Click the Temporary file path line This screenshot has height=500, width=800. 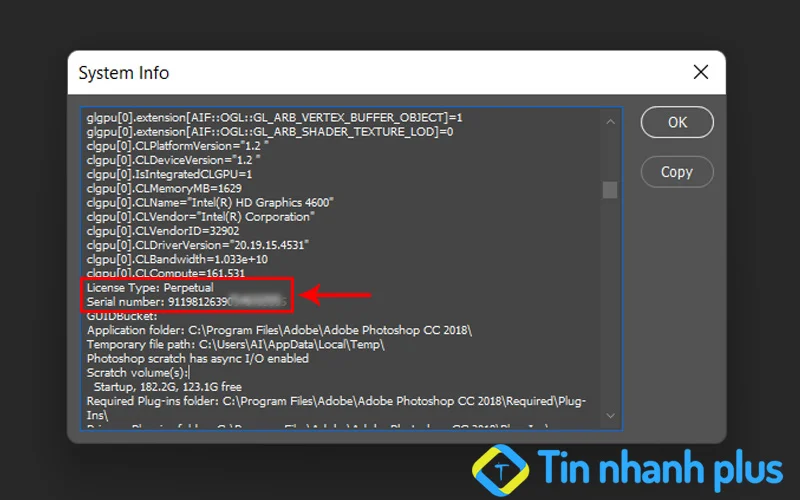[235, 344]
